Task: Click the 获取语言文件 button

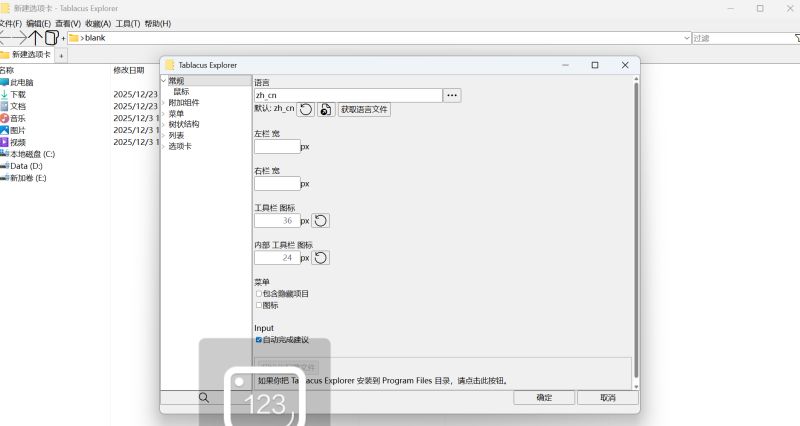Action: coord(364,109)
